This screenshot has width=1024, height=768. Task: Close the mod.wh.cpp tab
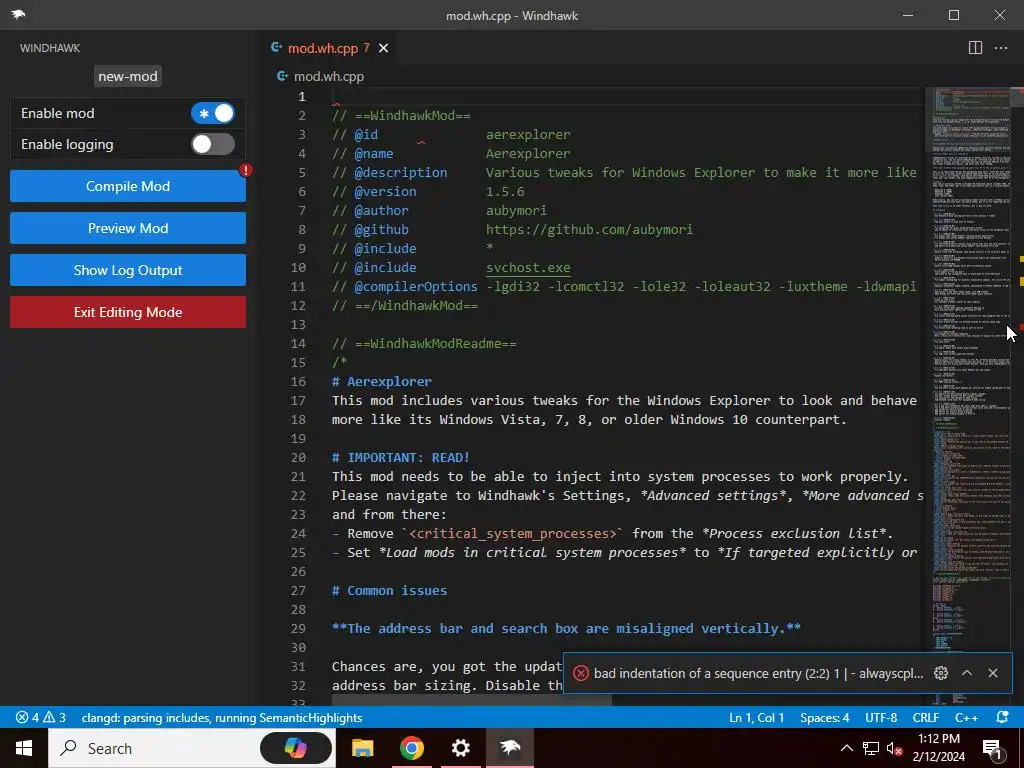384,48
